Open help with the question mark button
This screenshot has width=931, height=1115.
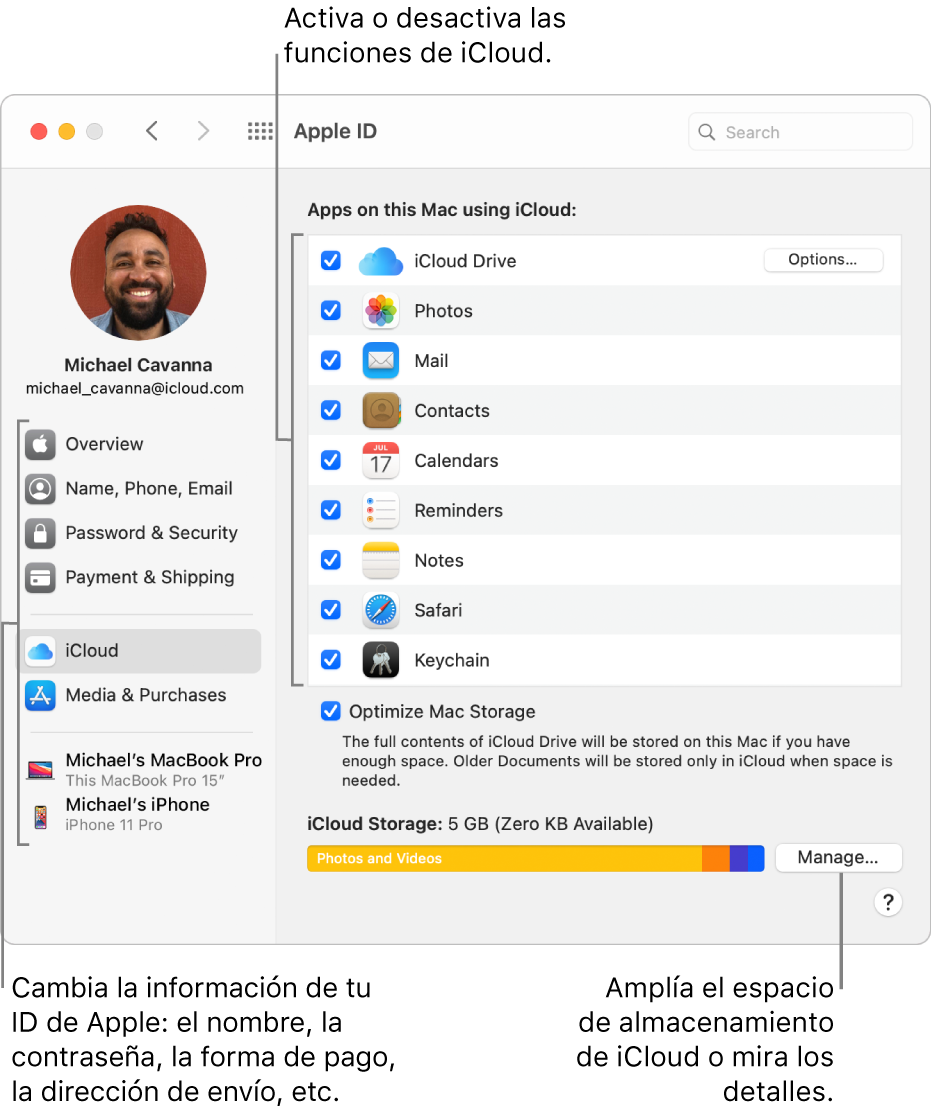coord(888,902)
